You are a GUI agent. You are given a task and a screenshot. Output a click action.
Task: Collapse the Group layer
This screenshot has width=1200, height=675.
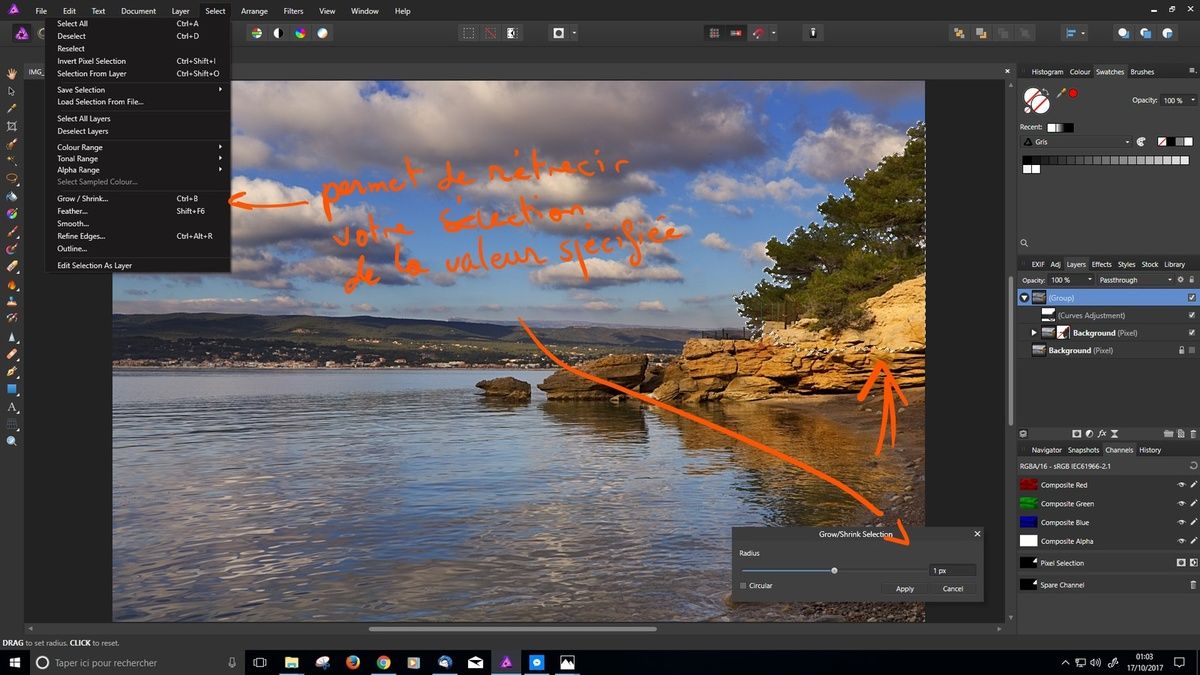click(x=1024, y=297)
